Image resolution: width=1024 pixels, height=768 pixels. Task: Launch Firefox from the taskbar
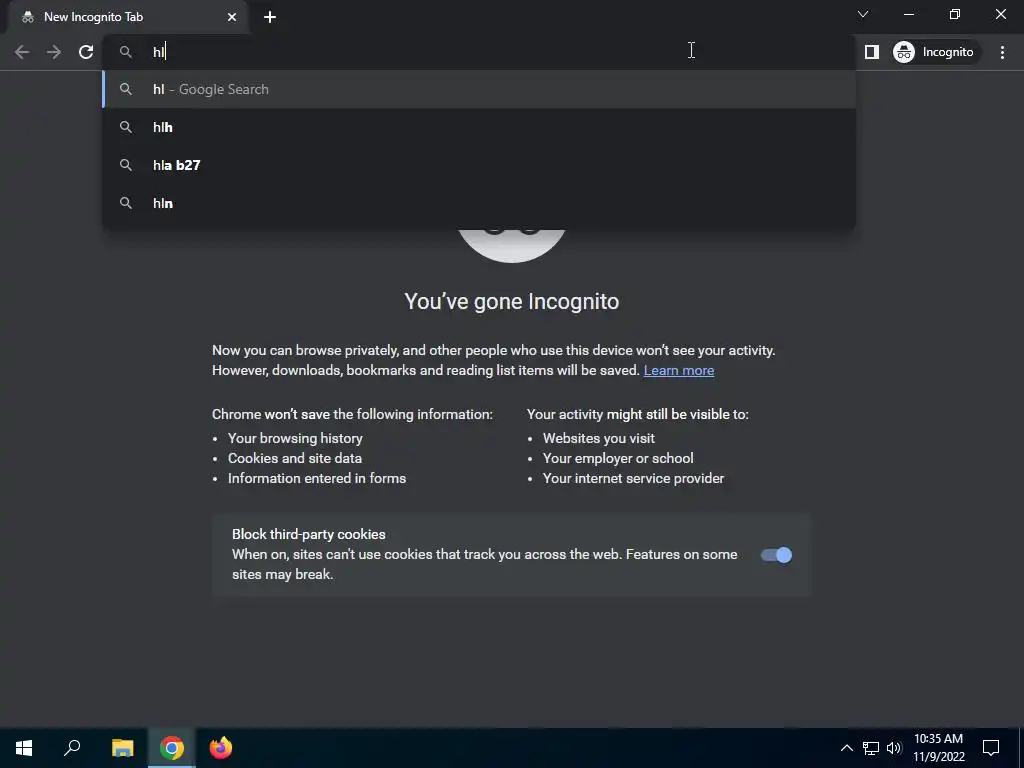pyautogui.click(x=221, y=748)
